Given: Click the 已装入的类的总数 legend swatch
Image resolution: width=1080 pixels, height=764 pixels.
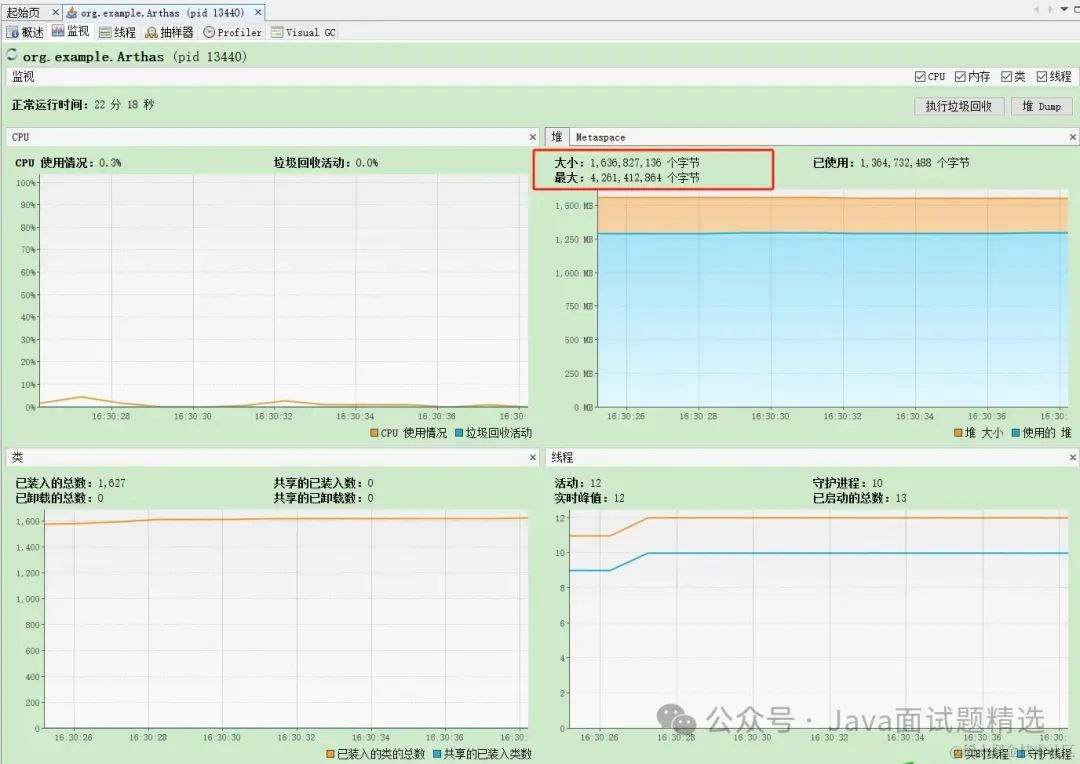Looking at the screenshot, I should tap(331, 754).
